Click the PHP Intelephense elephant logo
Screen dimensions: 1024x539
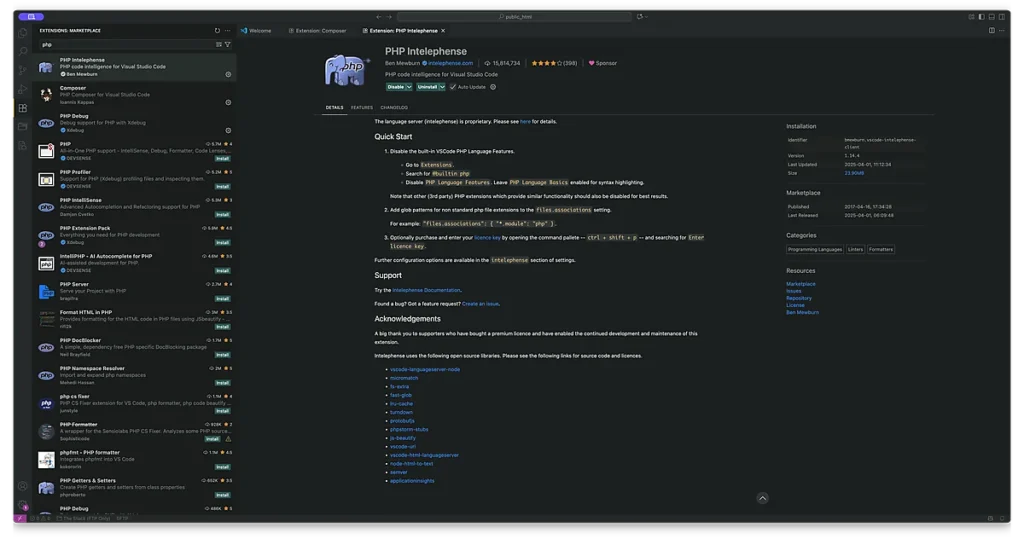345,70
